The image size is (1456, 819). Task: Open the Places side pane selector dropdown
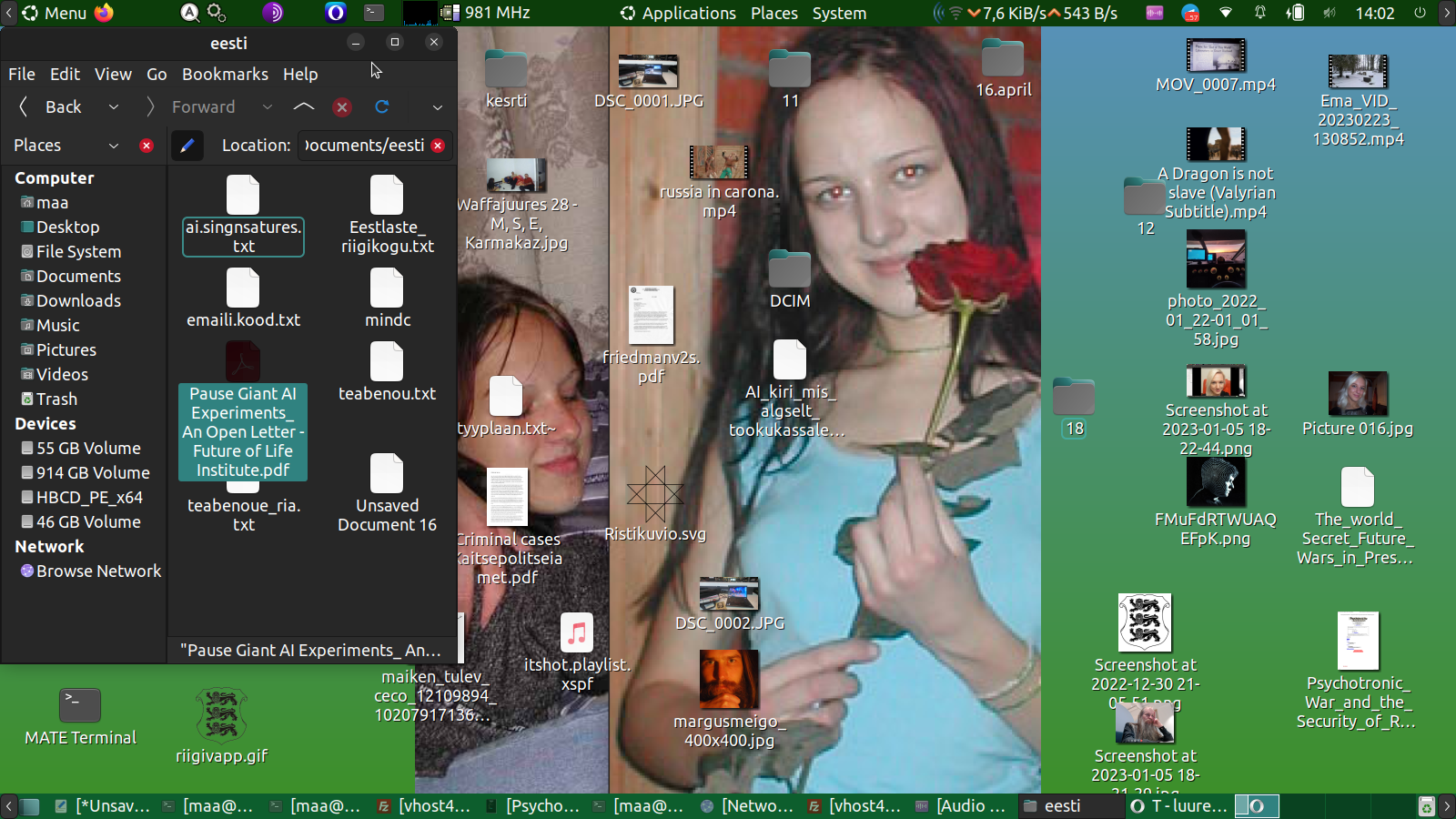114,146
